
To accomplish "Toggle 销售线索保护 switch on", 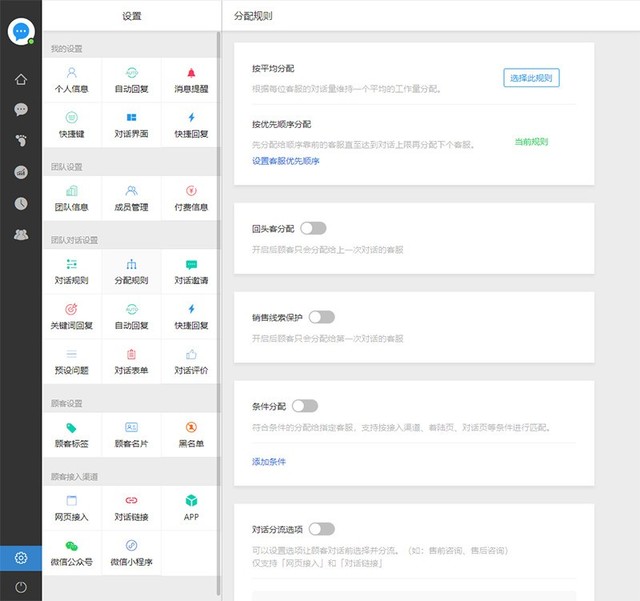I will pyautogui.click(x=321, y=317).
